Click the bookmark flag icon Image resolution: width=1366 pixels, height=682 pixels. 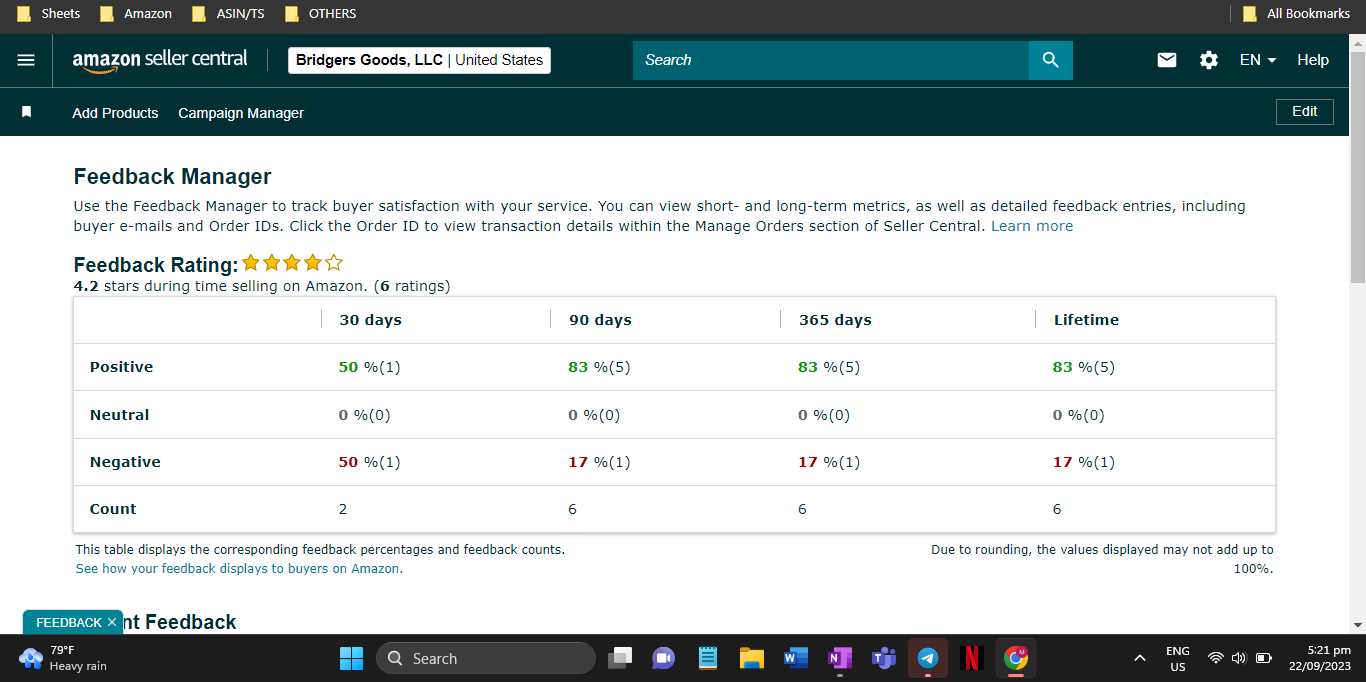pos(27,112)
